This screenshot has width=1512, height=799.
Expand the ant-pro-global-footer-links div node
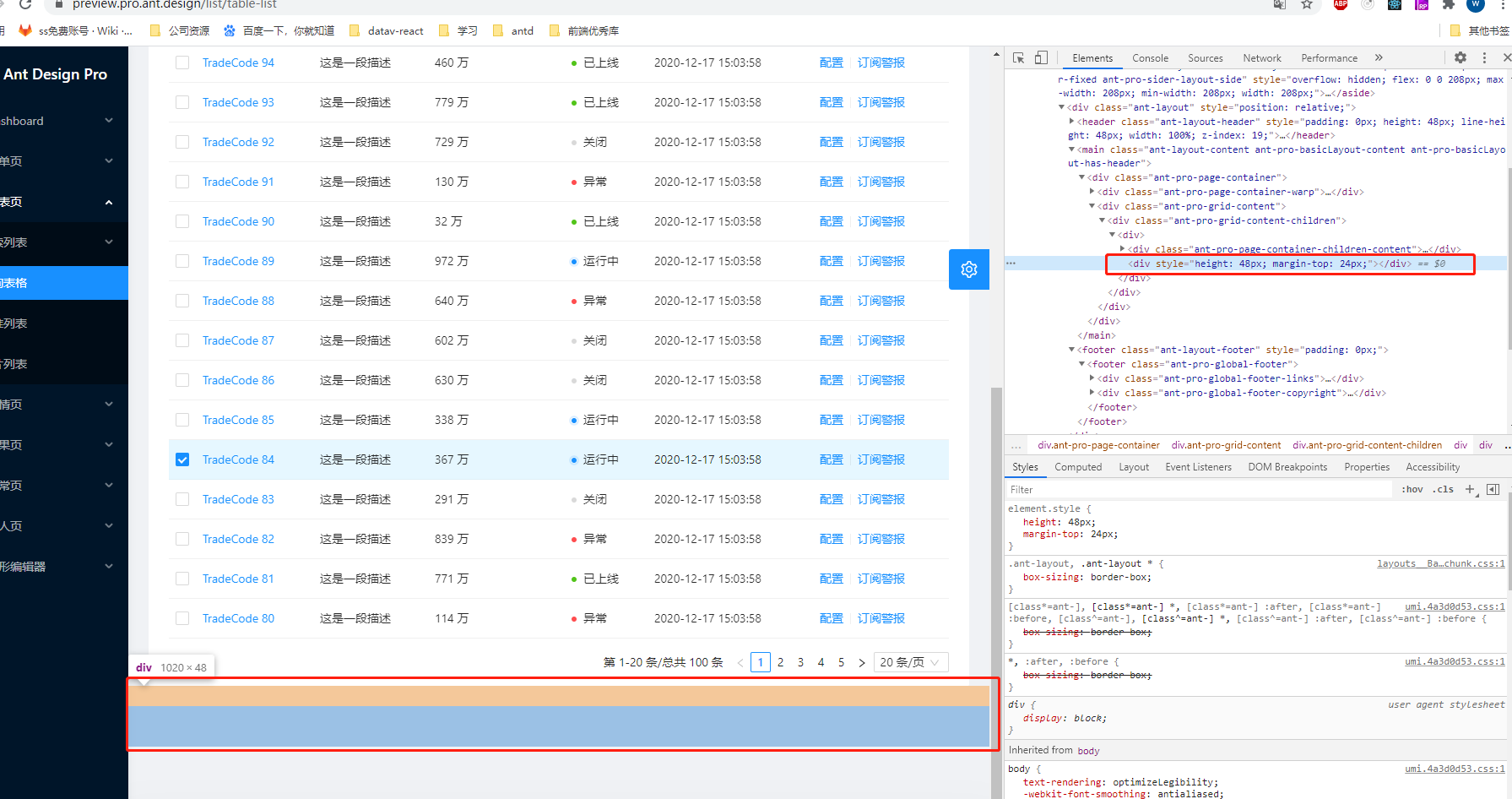pos(1092,378)
